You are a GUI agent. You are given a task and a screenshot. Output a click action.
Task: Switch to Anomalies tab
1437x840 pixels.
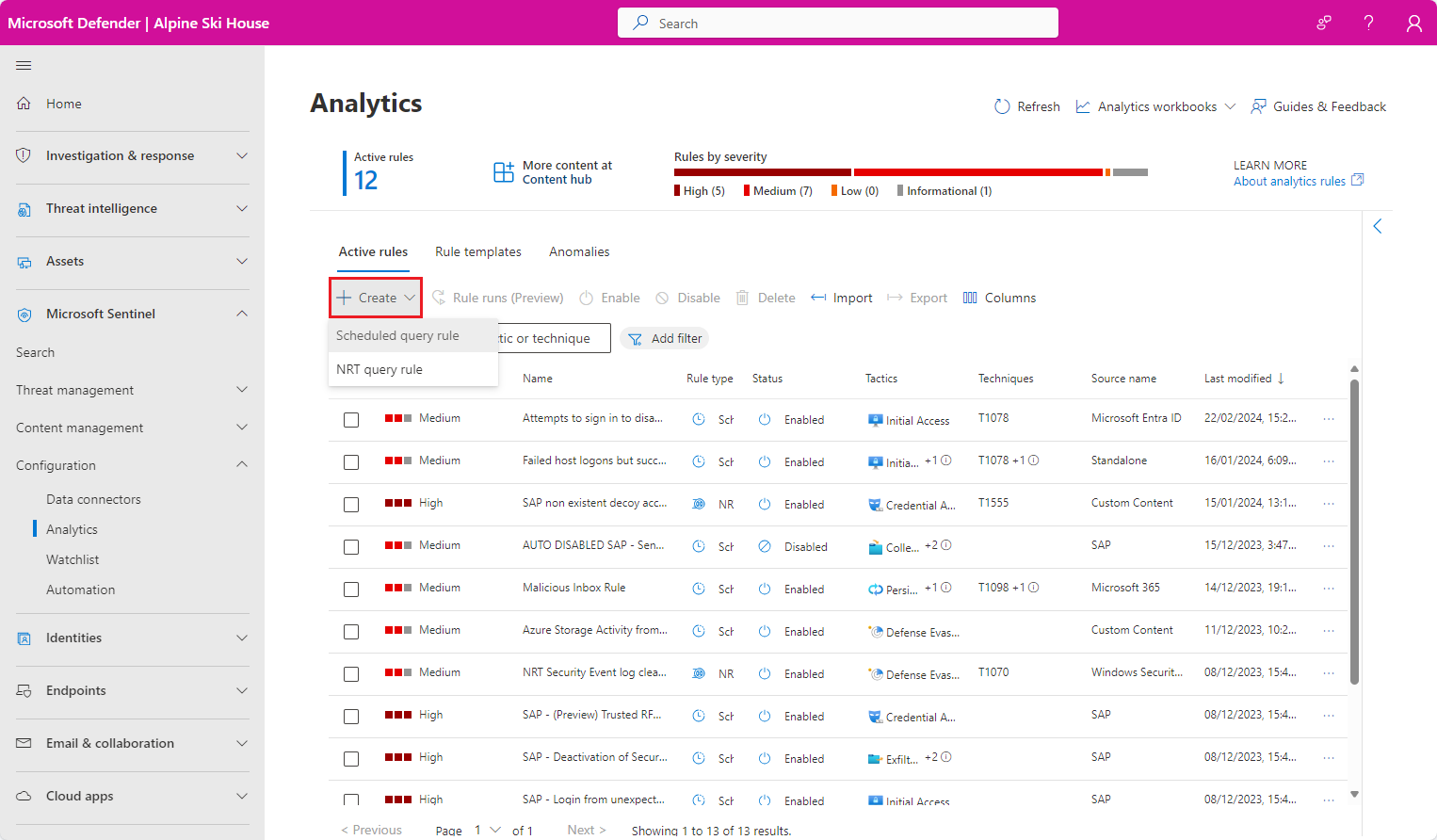[579, 251]
